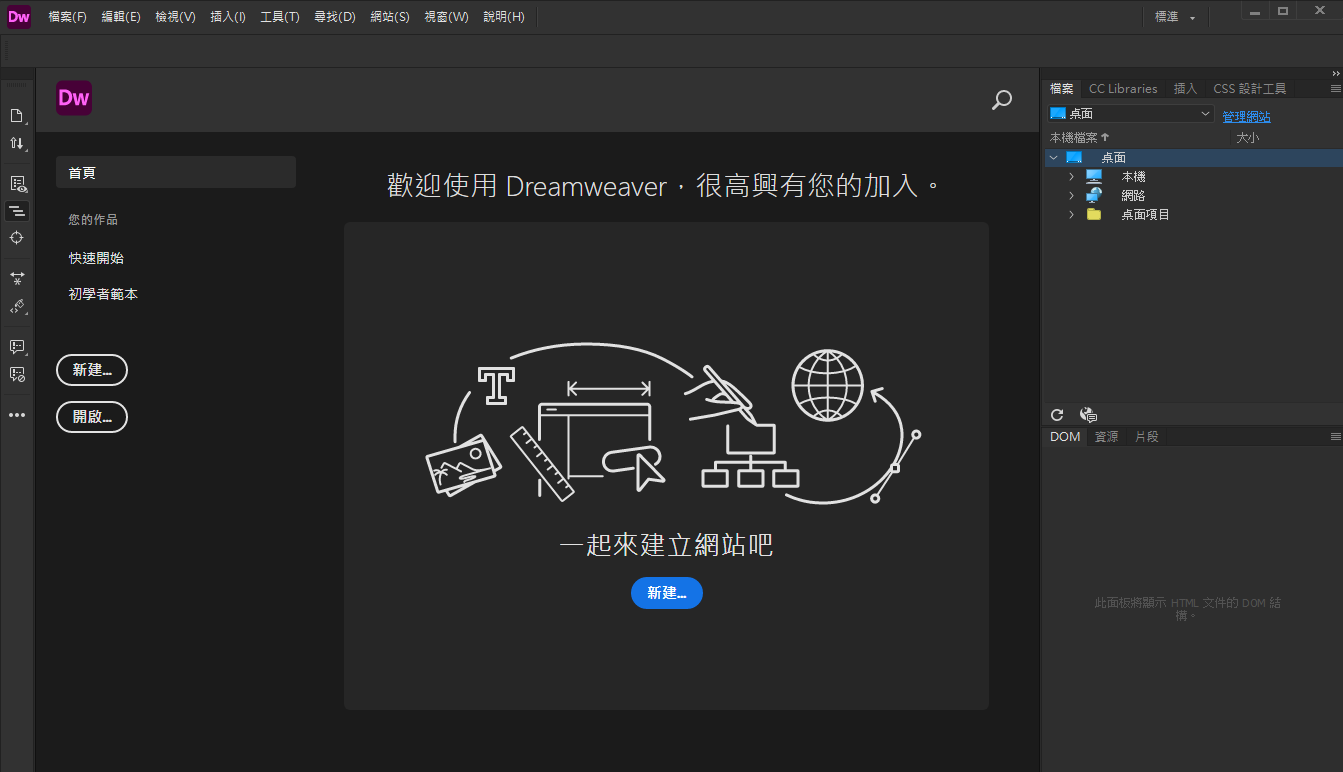
Task: Expand the 桌面項目 tree node
Action: [1071, 214]
